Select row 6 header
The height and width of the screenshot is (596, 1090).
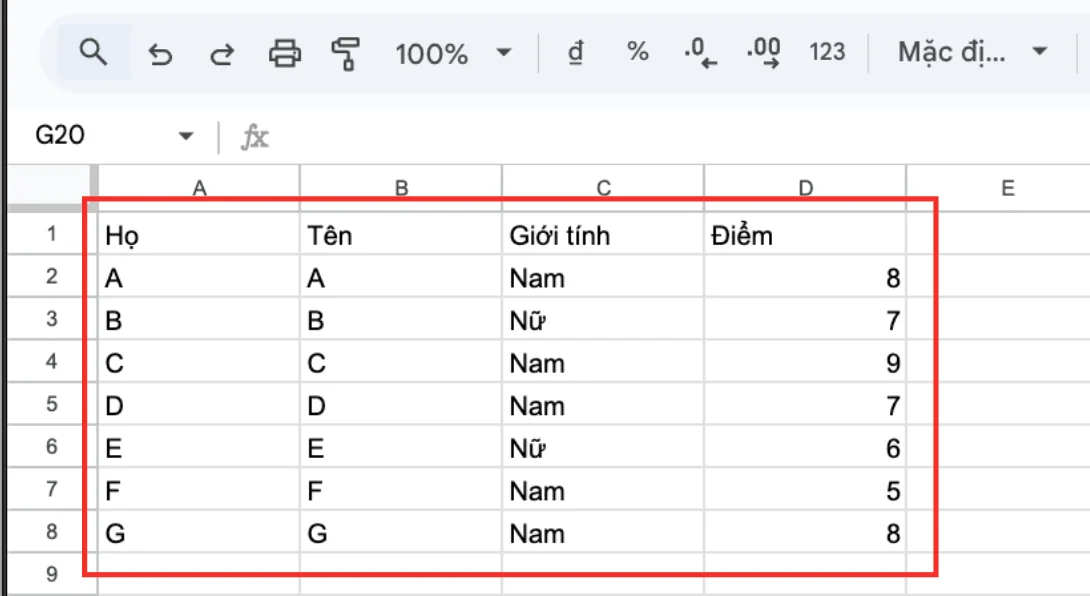pos(51,446)
